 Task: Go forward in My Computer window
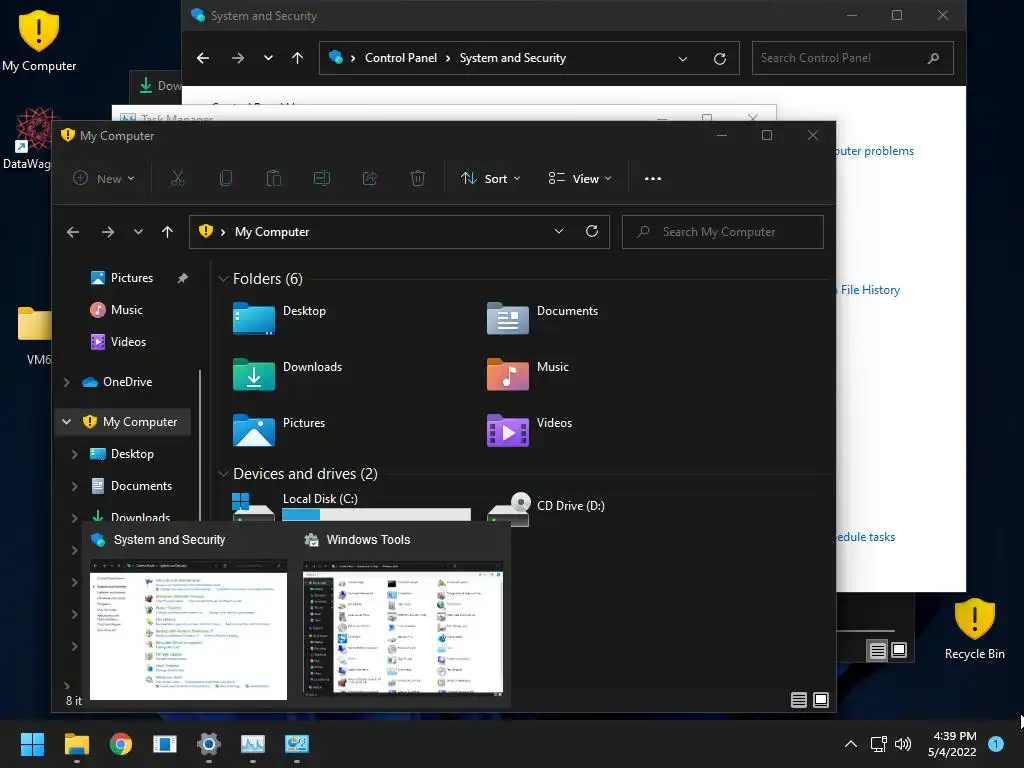(x=108, y=232)
